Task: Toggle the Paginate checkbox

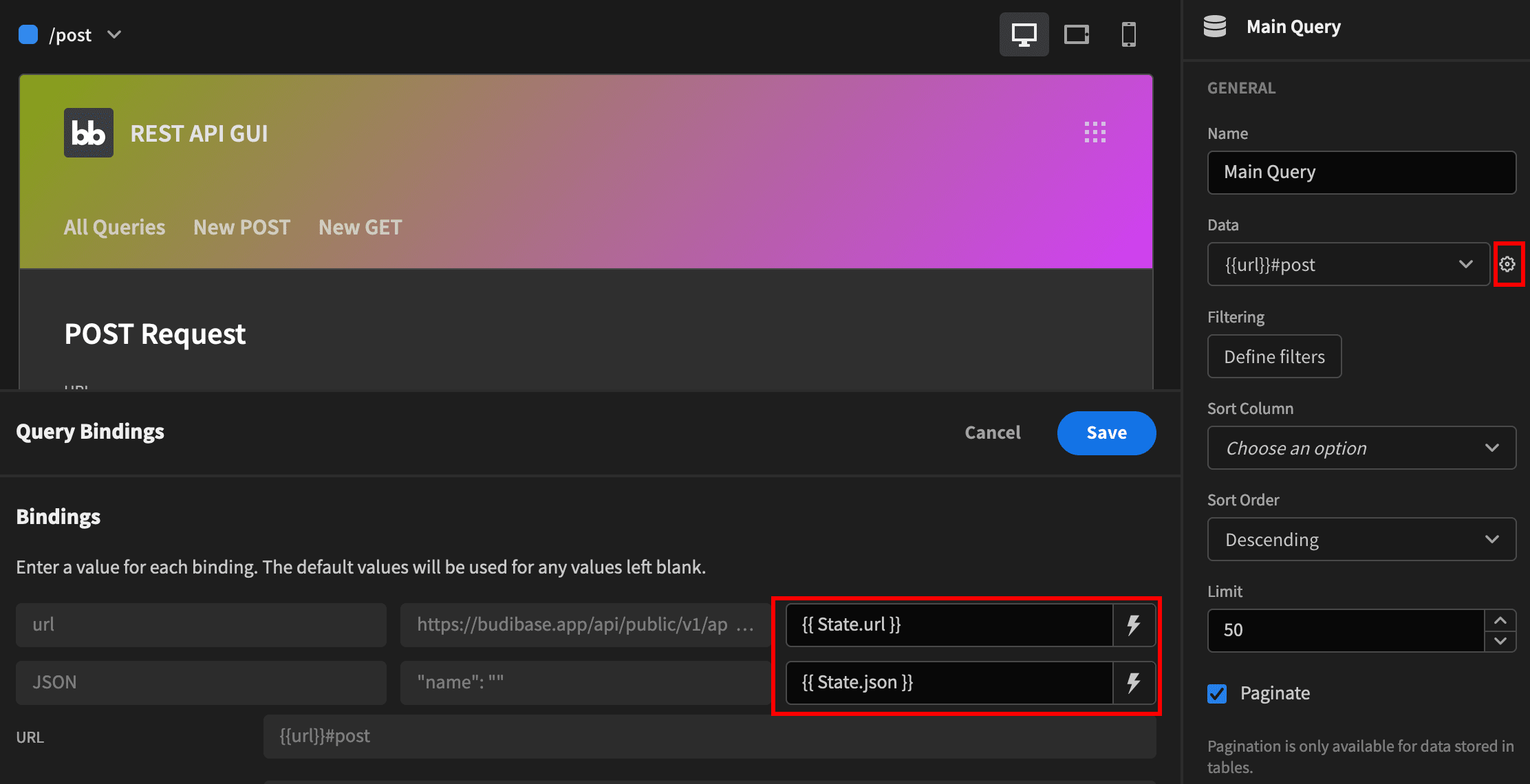Action: (1217, 693)
